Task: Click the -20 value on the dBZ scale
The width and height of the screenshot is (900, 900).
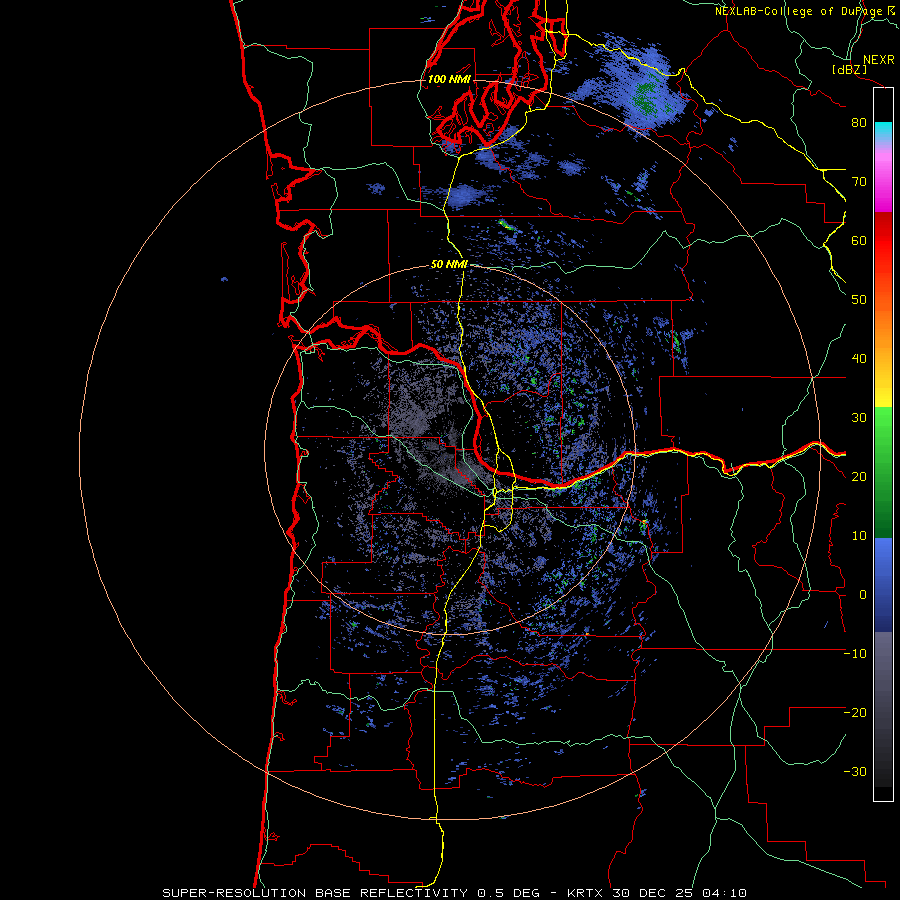Action: click(x=855, y=712)
